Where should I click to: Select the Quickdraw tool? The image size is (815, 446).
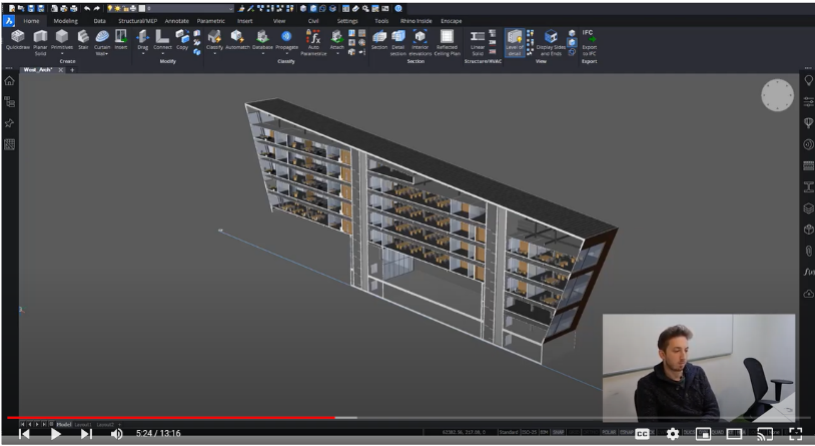tap(17, 41)
